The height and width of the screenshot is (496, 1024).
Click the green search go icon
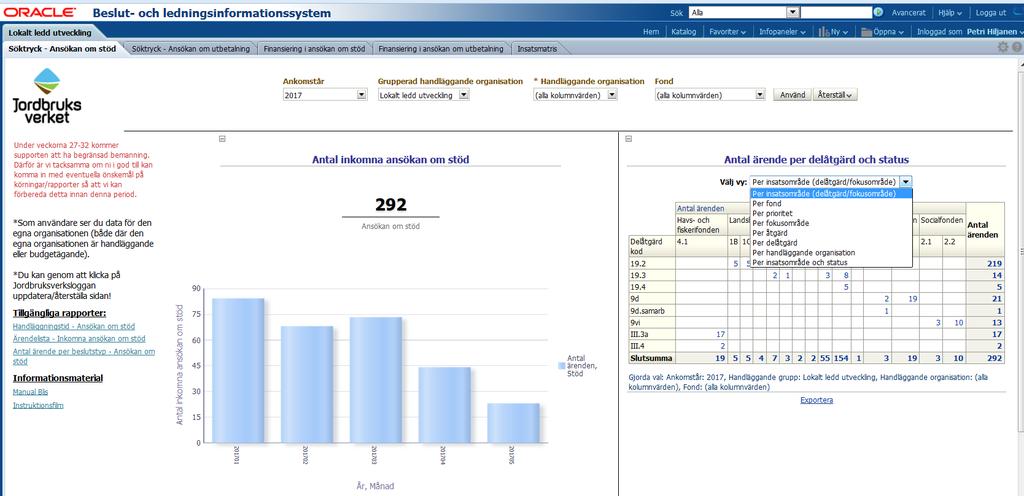tap(878, 12)
